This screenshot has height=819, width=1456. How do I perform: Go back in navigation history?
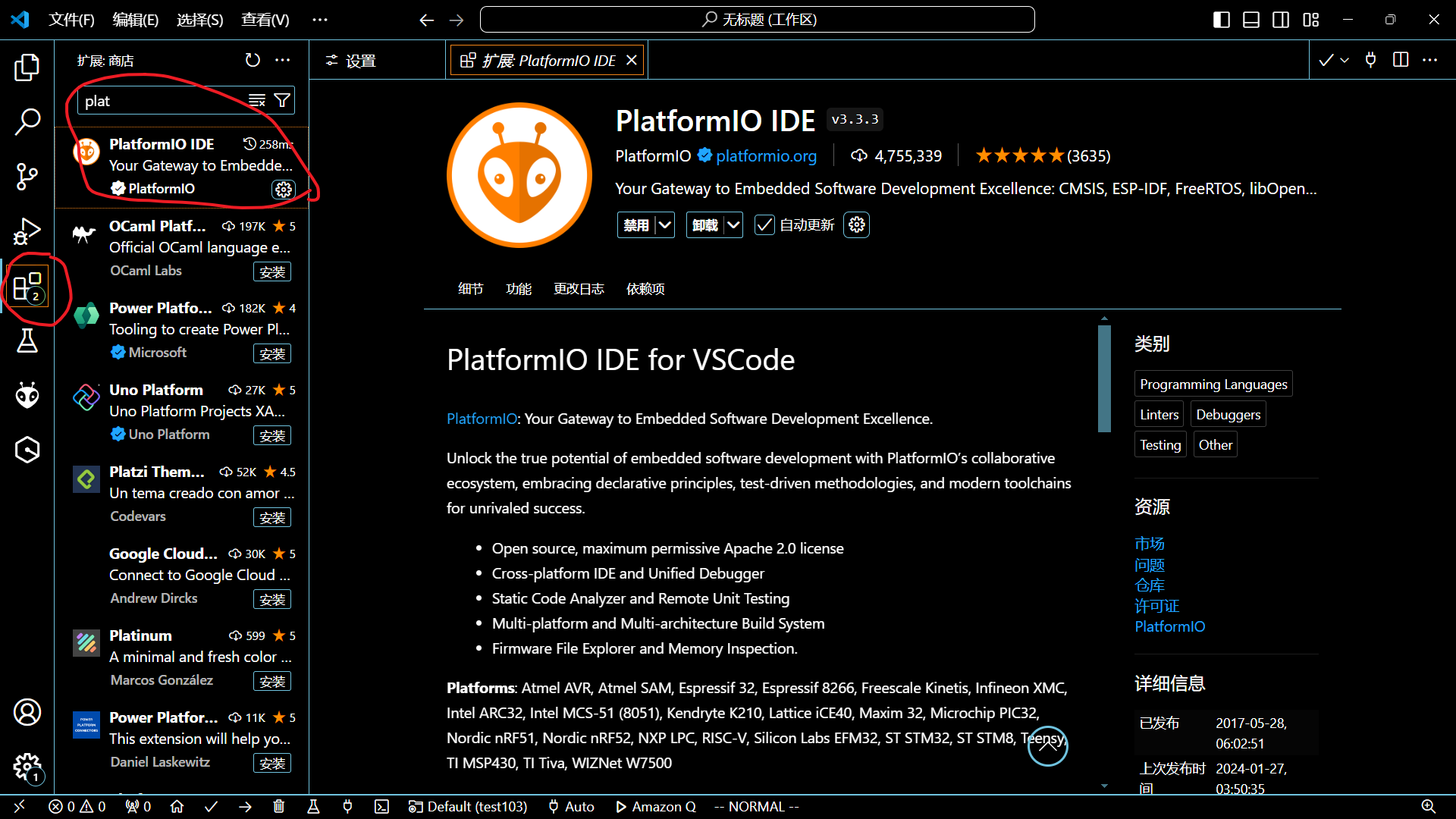click(x=427, y=20)
